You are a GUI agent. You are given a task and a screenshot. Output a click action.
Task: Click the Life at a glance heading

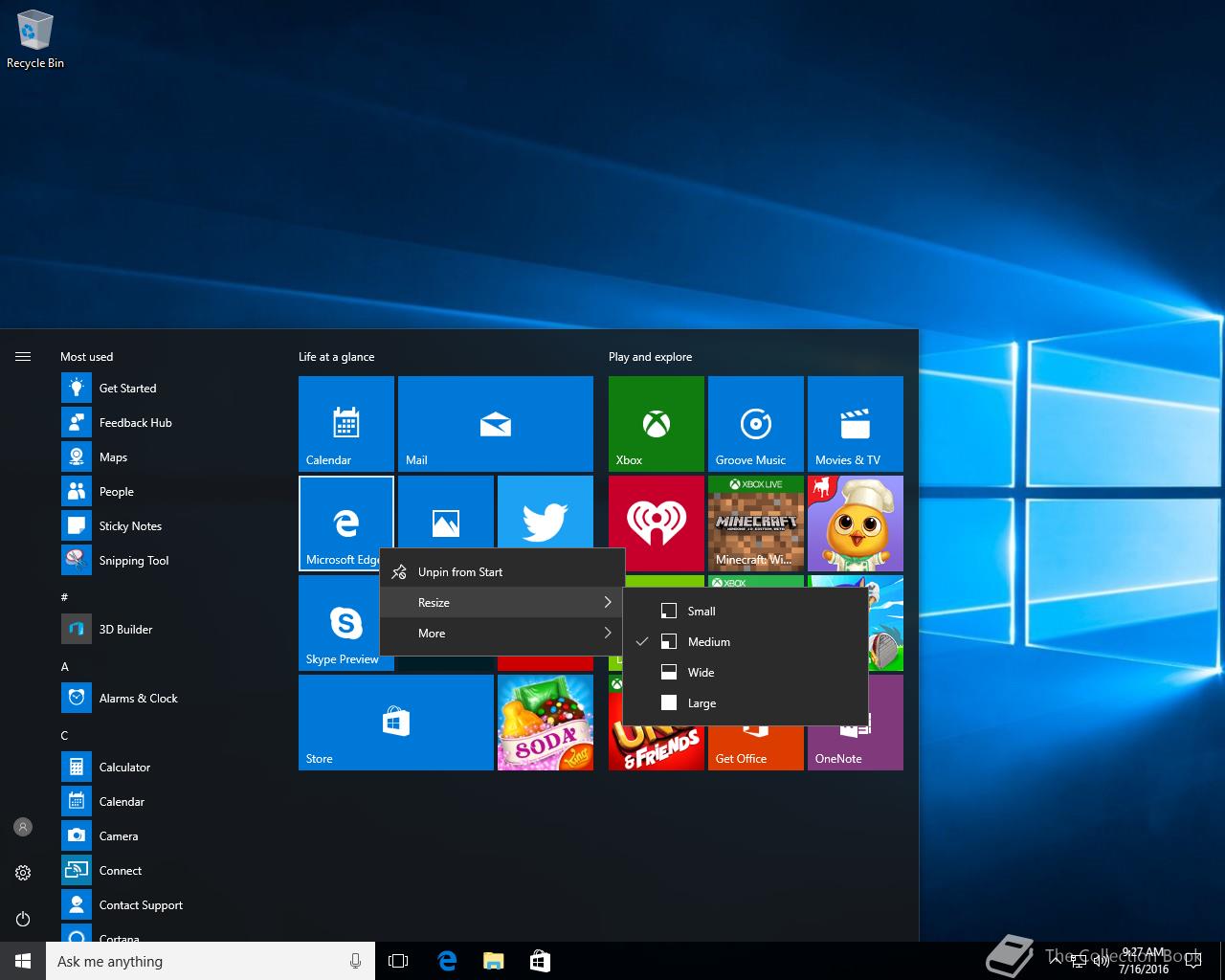point(337,356)
